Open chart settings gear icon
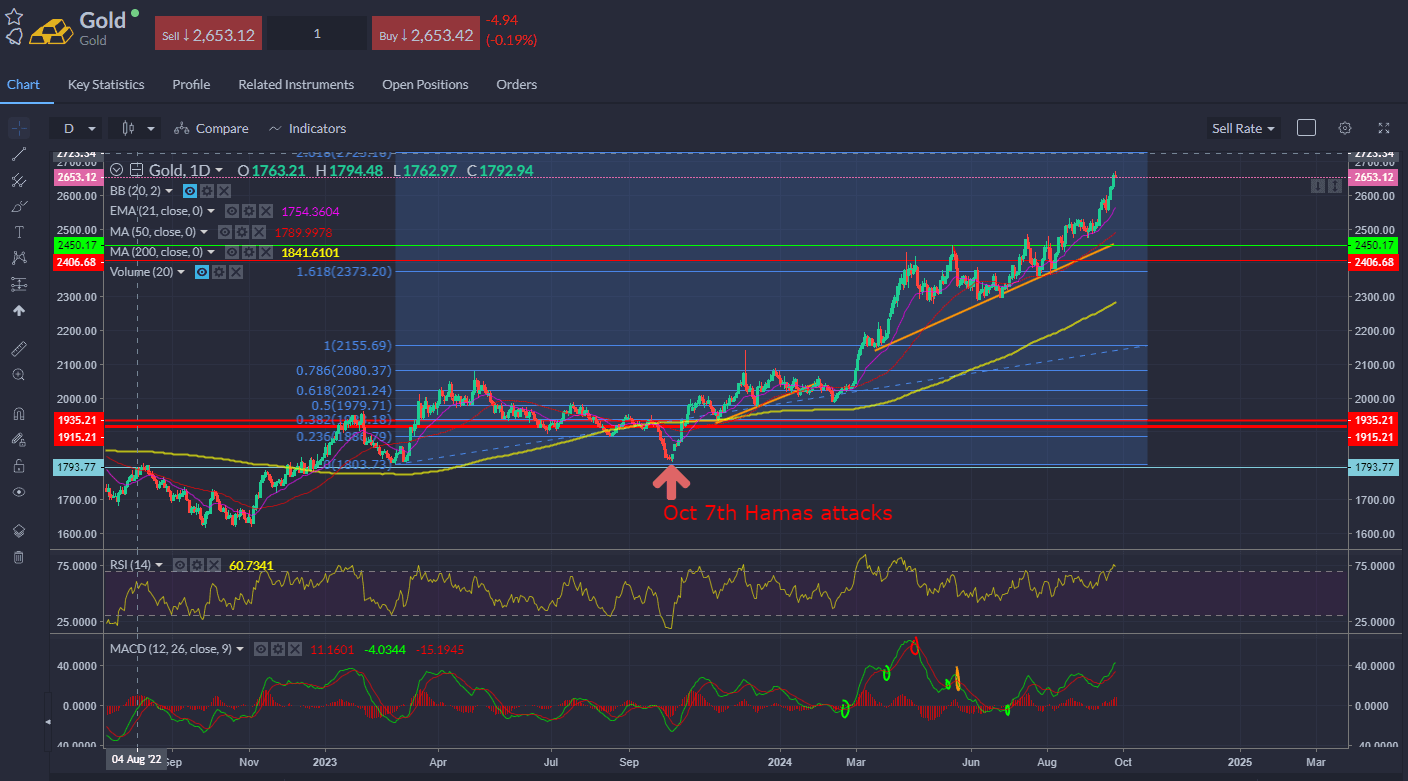 [x=1345, y=128]
